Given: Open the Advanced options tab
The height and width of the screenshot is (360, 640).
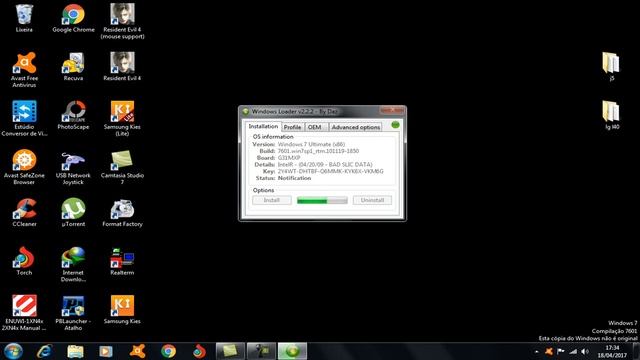Looking at the screenshot, I should pyautogui.click(x=356, y=127).
